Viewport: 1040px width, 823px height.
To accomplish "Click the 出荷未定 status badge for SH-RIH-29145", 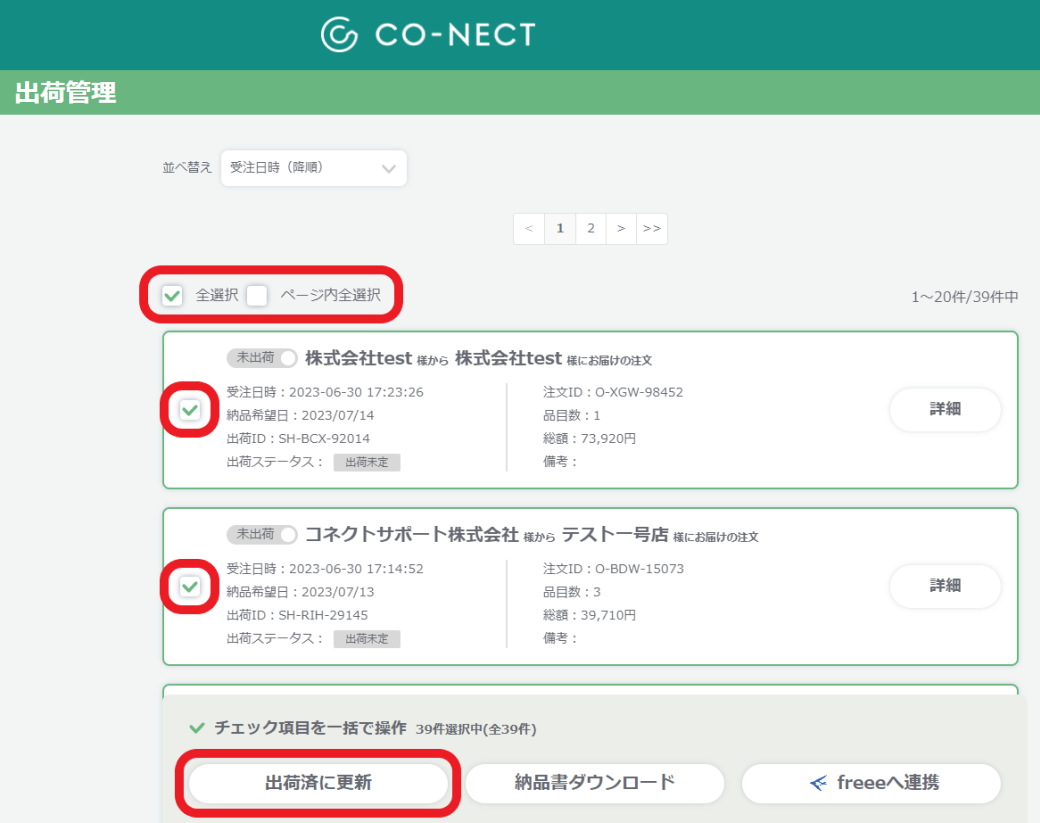I will pyautogui.click(x=367, y=639).
